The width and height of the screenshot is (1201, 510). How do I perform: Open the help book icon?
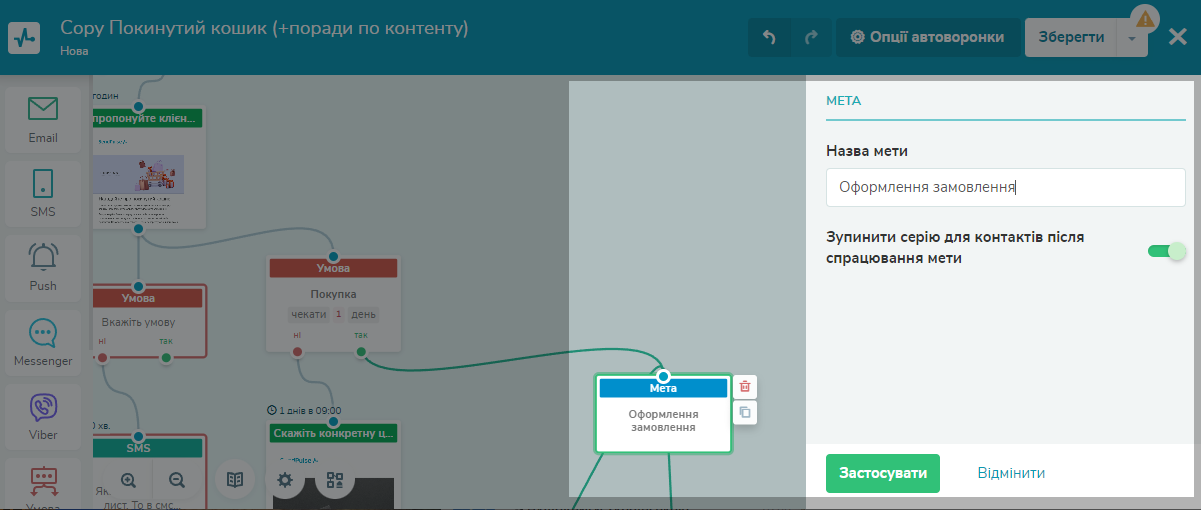click(x=235, y=480)
